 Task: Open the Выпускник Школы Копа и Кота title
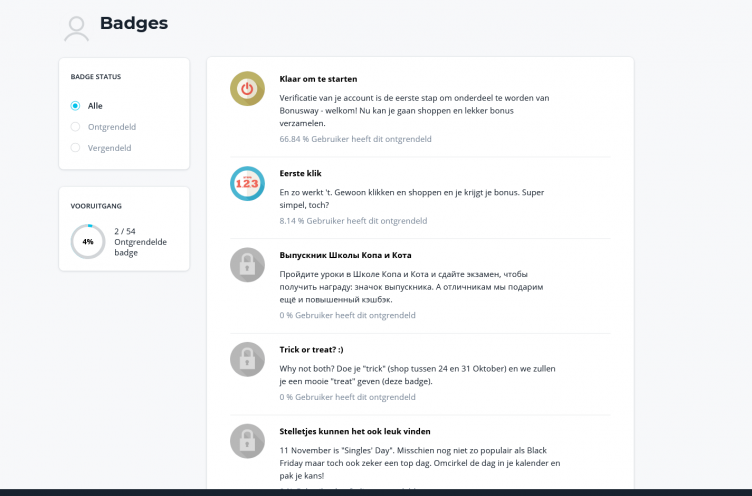point(345,255)
